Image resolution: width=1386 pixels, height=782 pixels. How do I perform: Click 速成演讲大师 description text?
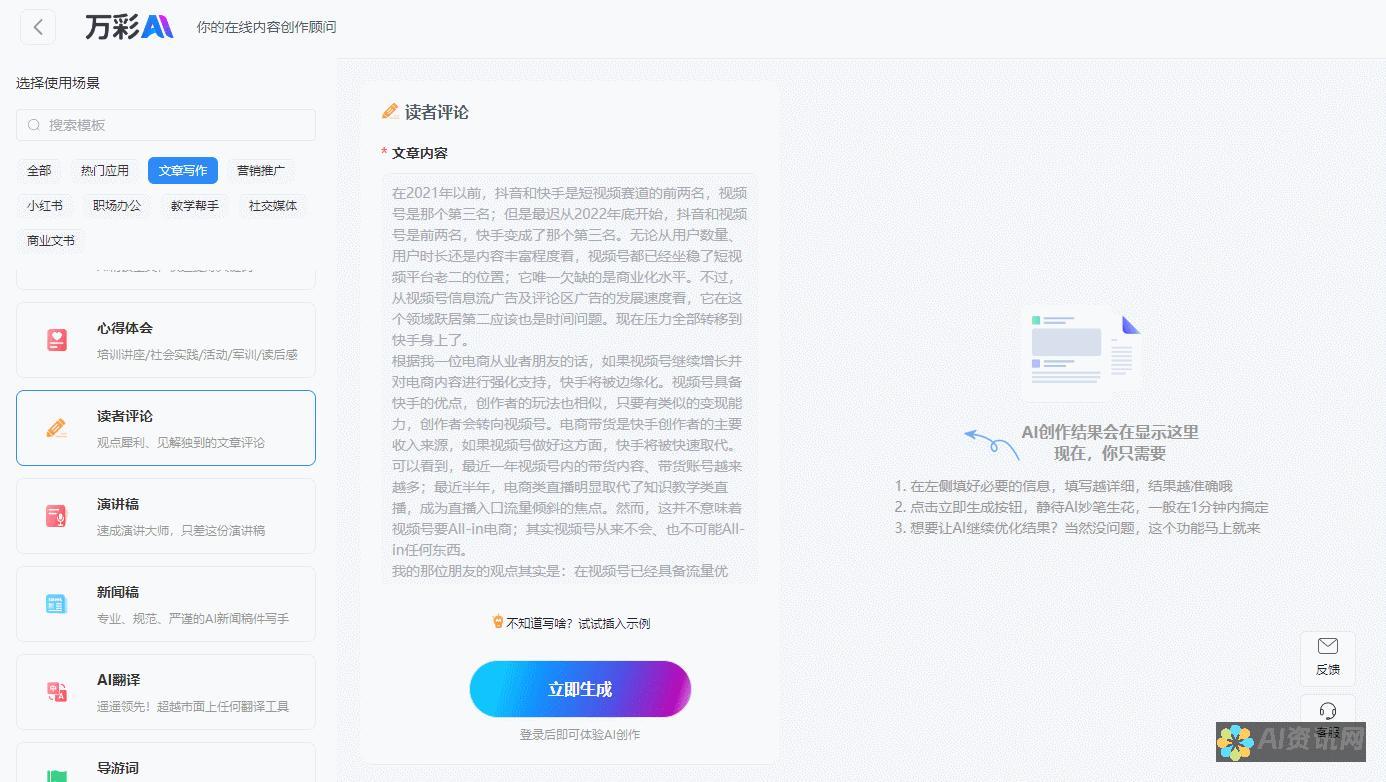click(181, 530)
